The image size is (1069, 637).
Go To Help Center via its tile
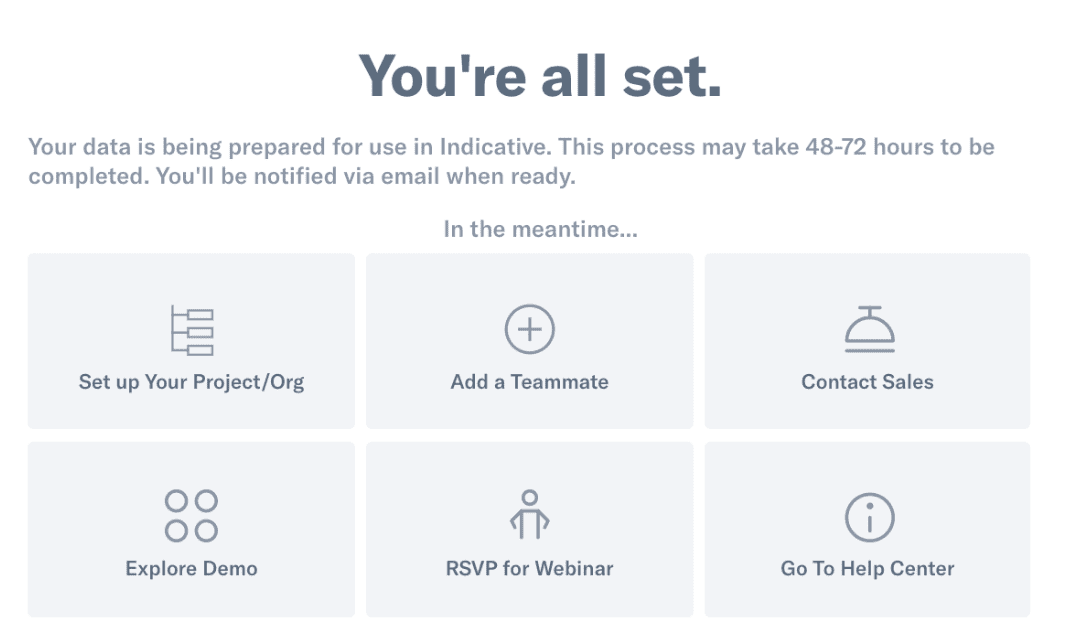867,528
